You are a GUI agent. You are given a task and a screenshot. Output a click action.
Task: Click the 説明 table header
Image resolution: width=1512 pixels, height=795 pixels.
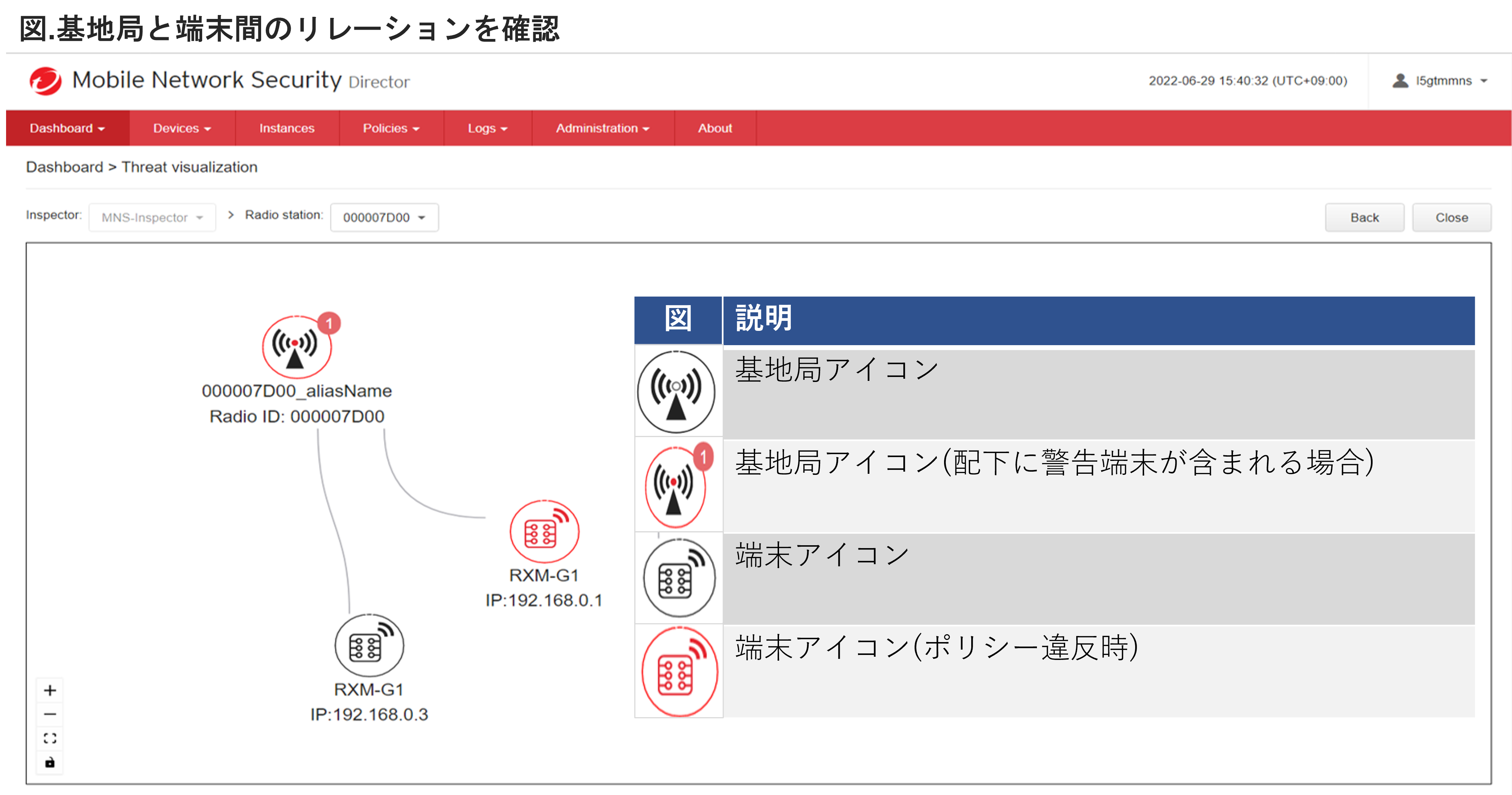(x=1099, y=320)
